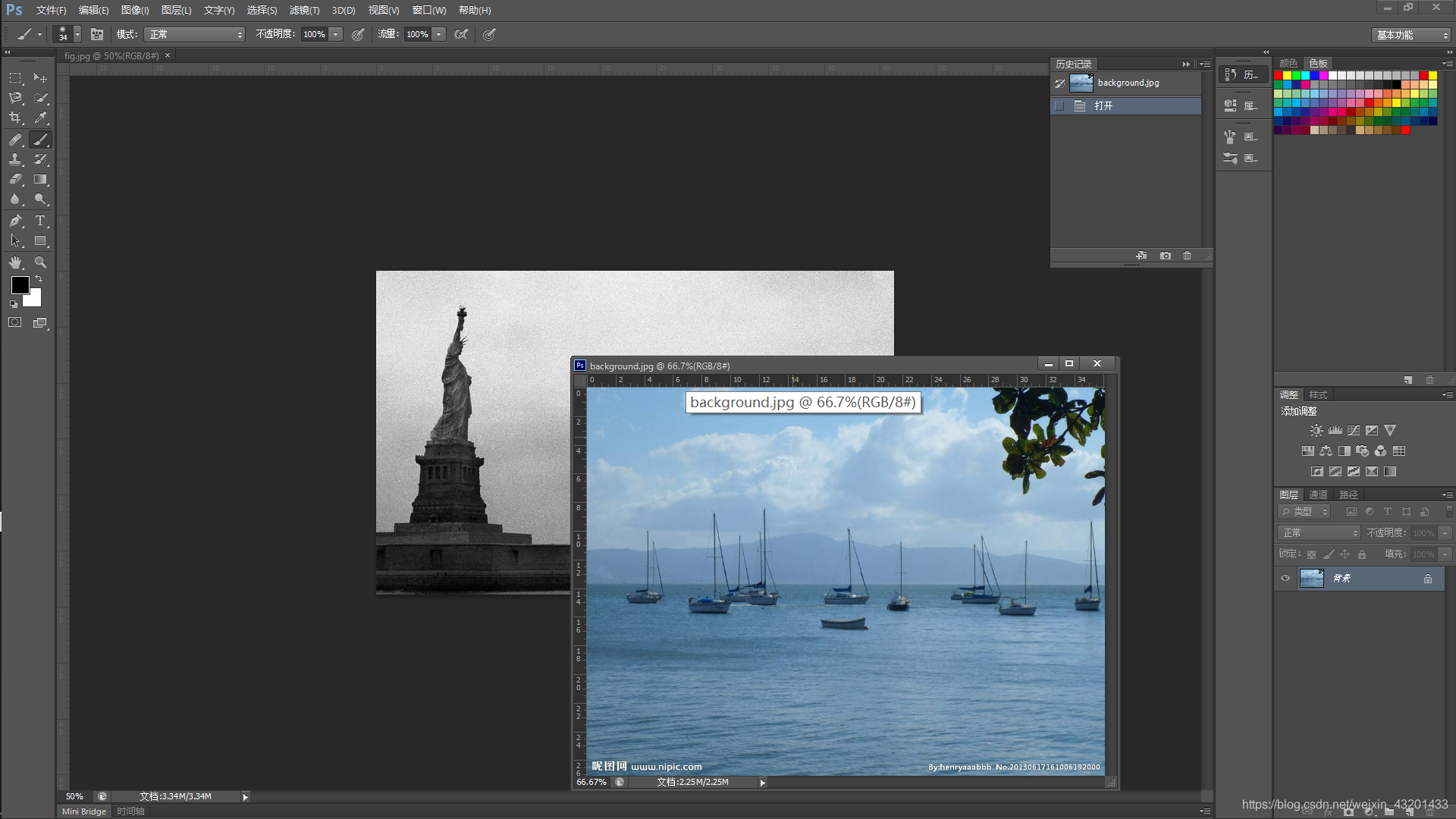The height and width of the screenshot is (819, 1456).
Task: Select the Crop tool
Action: click(x=15, y=118)
